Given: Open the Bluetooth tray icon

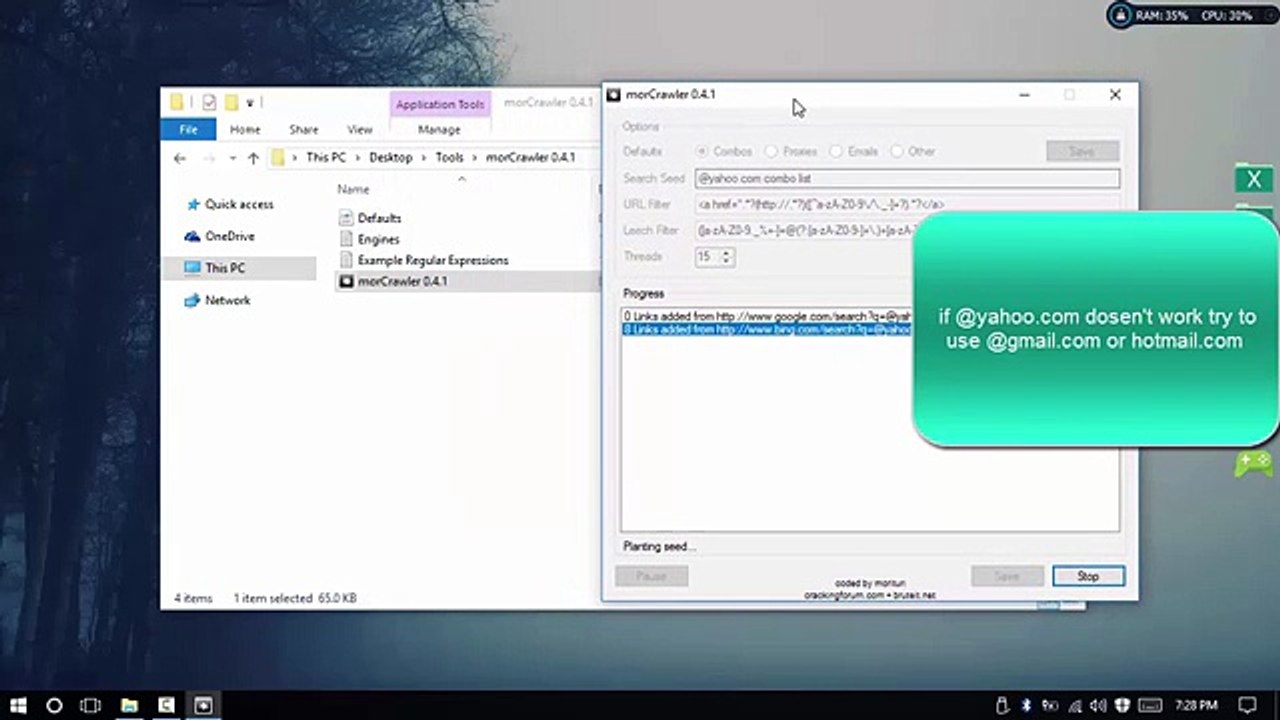Looking at the screenshot, I should coord(1026,705).
